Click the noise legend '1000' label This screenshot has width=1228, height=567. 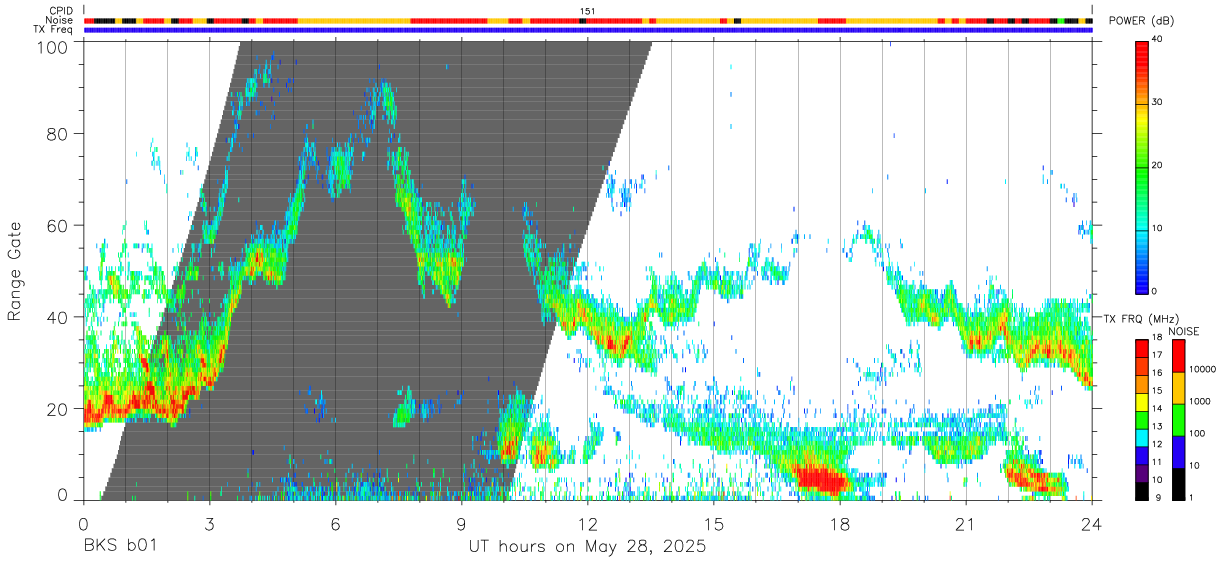pyautogui.click(x=1198, y=401)
